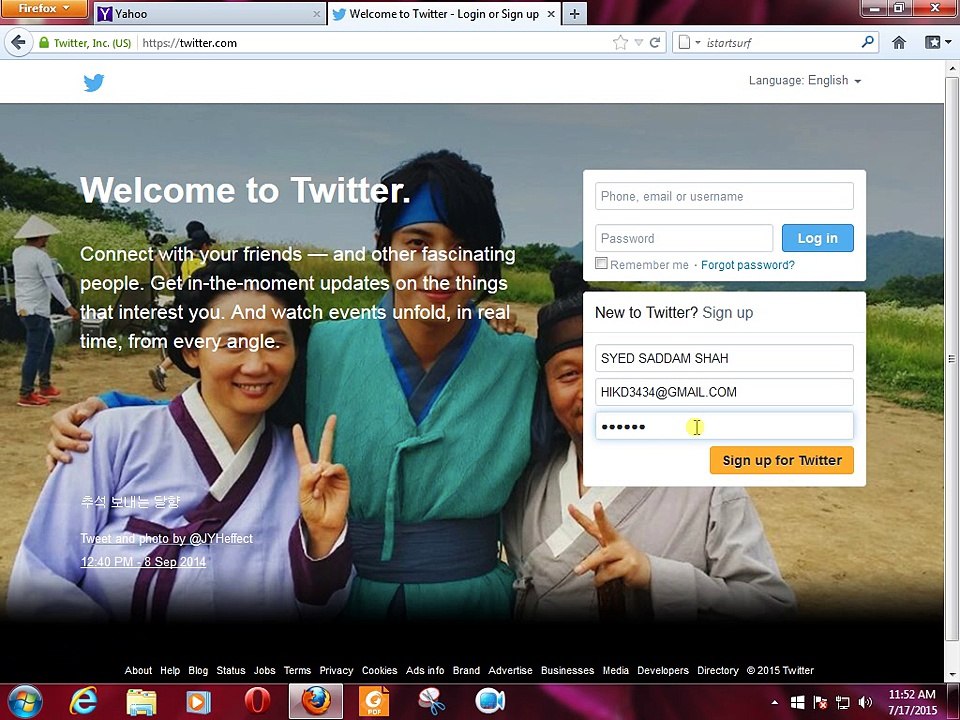Open the Firefox menu button
The height and width of the screenshot is (720, 960).
[x=44, y=9]
